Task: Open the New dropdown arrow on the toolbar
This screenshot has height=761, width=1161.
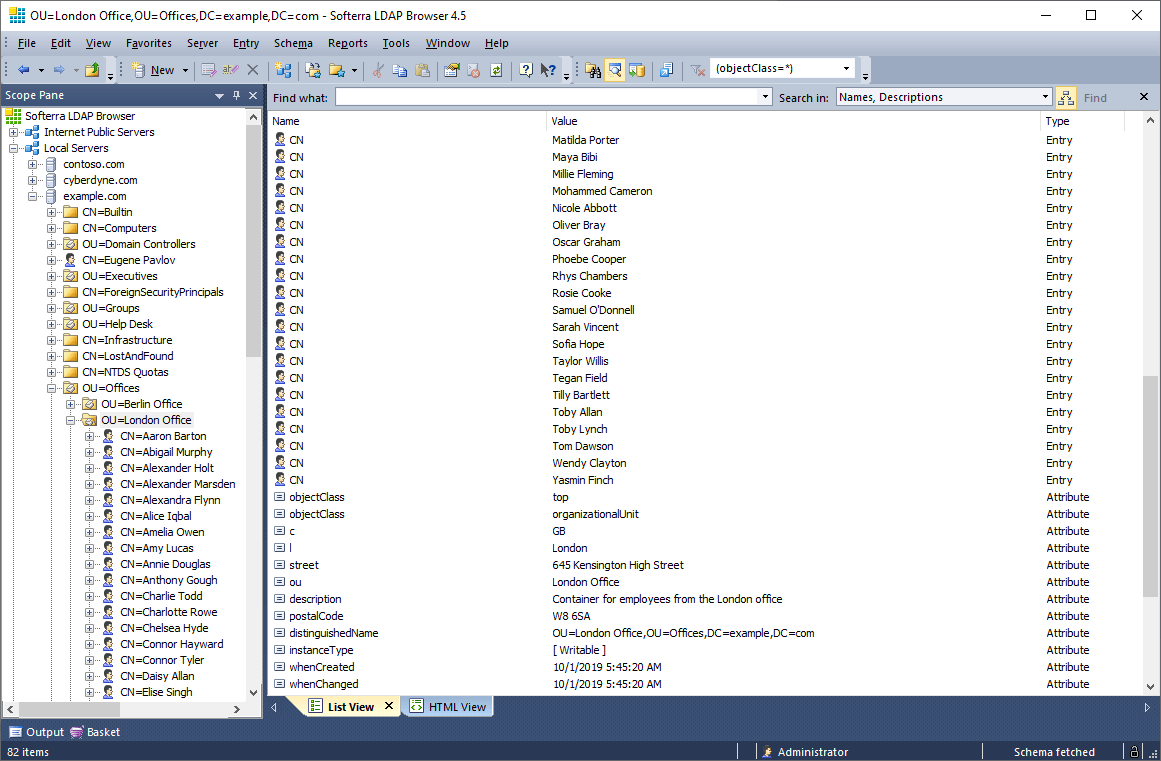Action: [x=184, y=70]
